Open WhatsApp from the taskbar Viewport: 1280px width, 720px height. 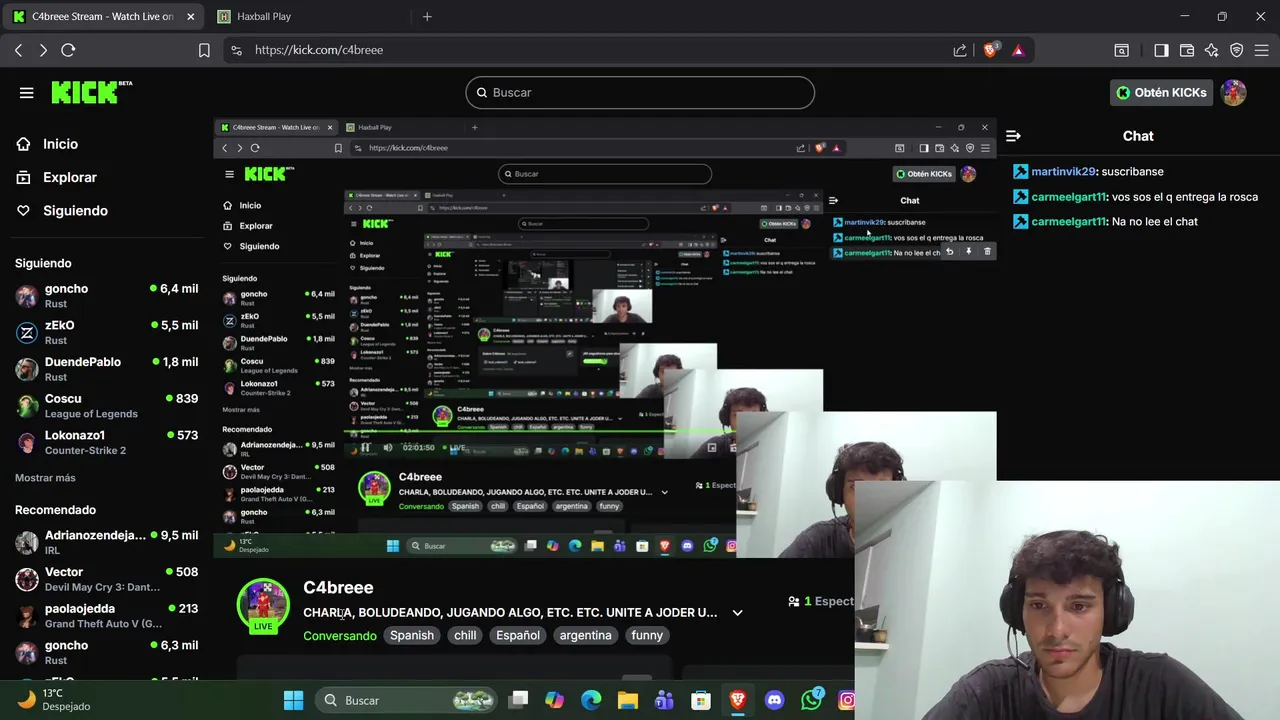[811, 700]
